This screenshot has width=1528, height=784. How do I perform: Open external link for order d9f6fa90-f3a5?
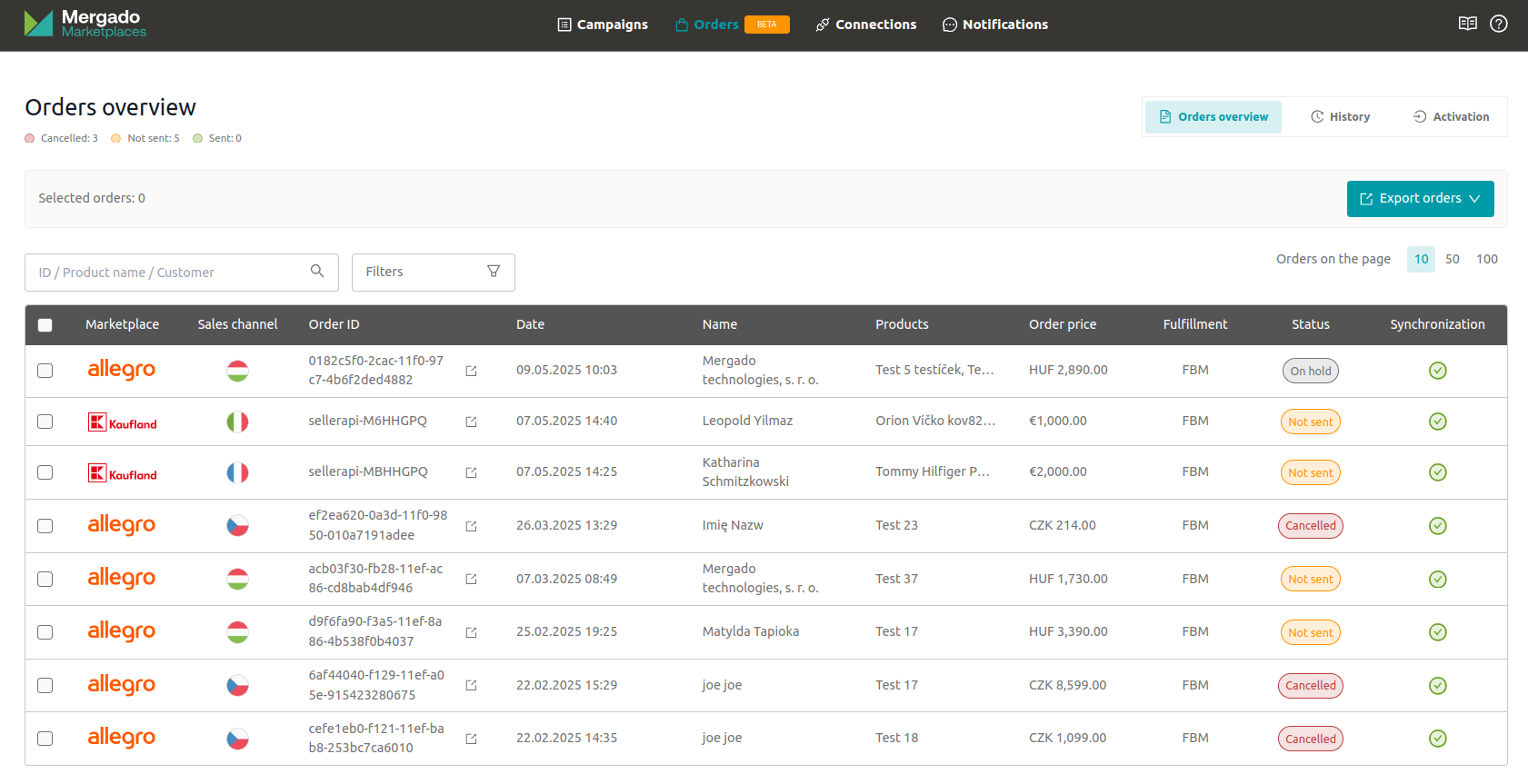pos(471,632)
